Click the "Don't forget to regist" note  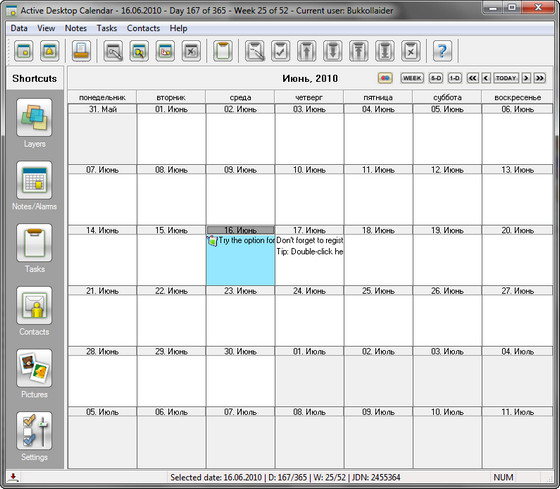pos(310,240)
